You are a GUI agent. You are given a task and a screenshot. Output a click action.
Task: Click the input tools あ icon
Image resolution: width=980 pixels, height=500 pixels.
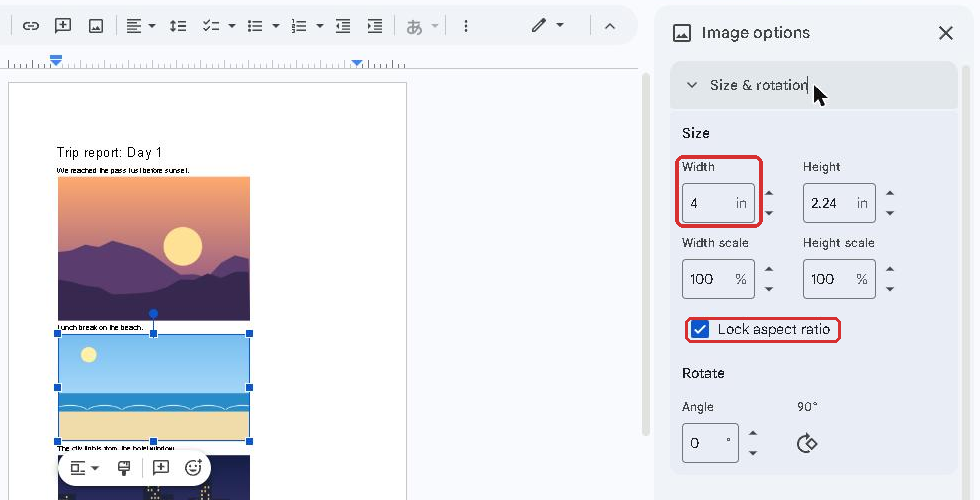(x=414, y=26)
